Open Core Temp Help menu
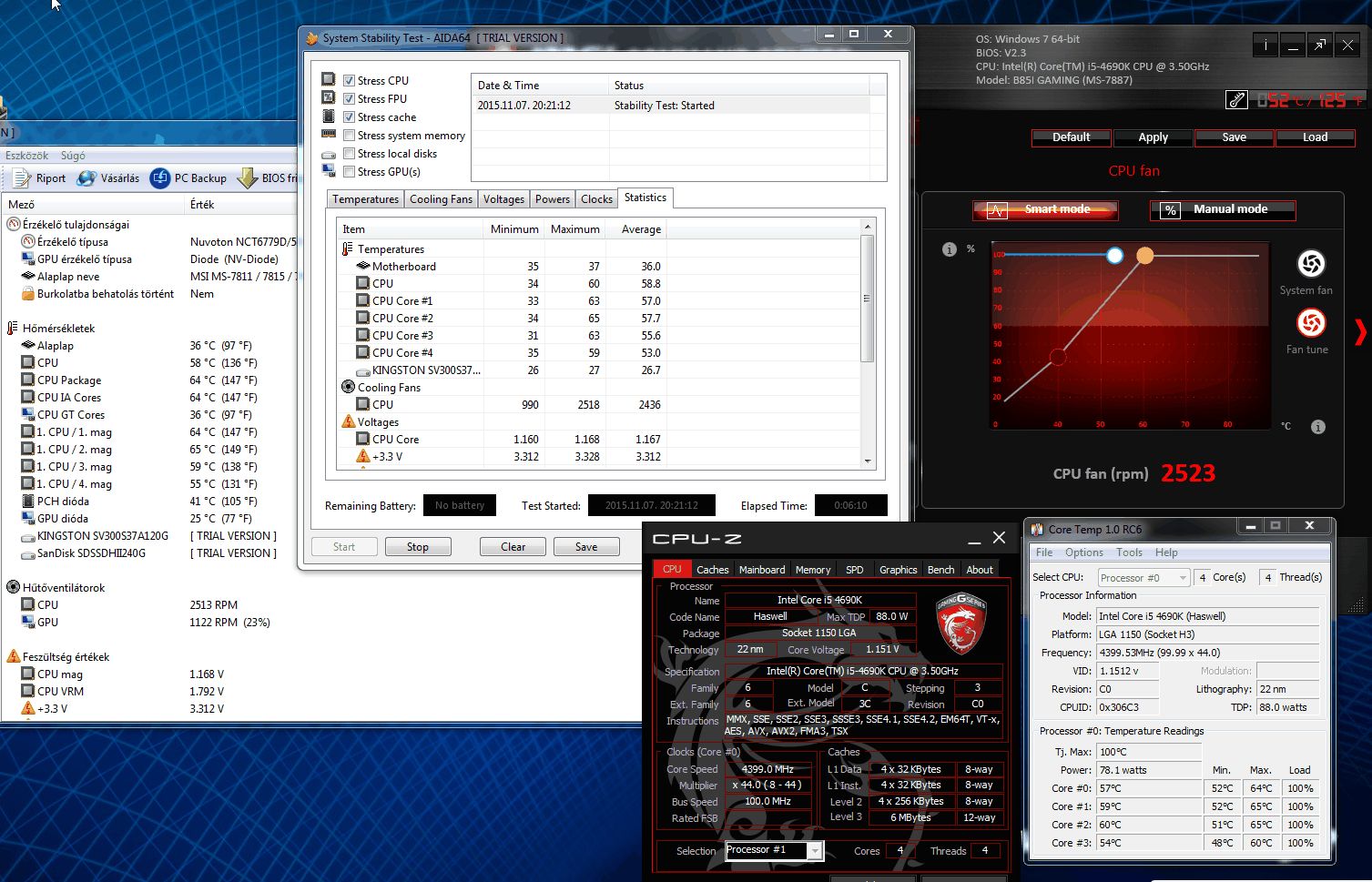The height and width of the screenshot is (882, 1372). point(1166,553)
